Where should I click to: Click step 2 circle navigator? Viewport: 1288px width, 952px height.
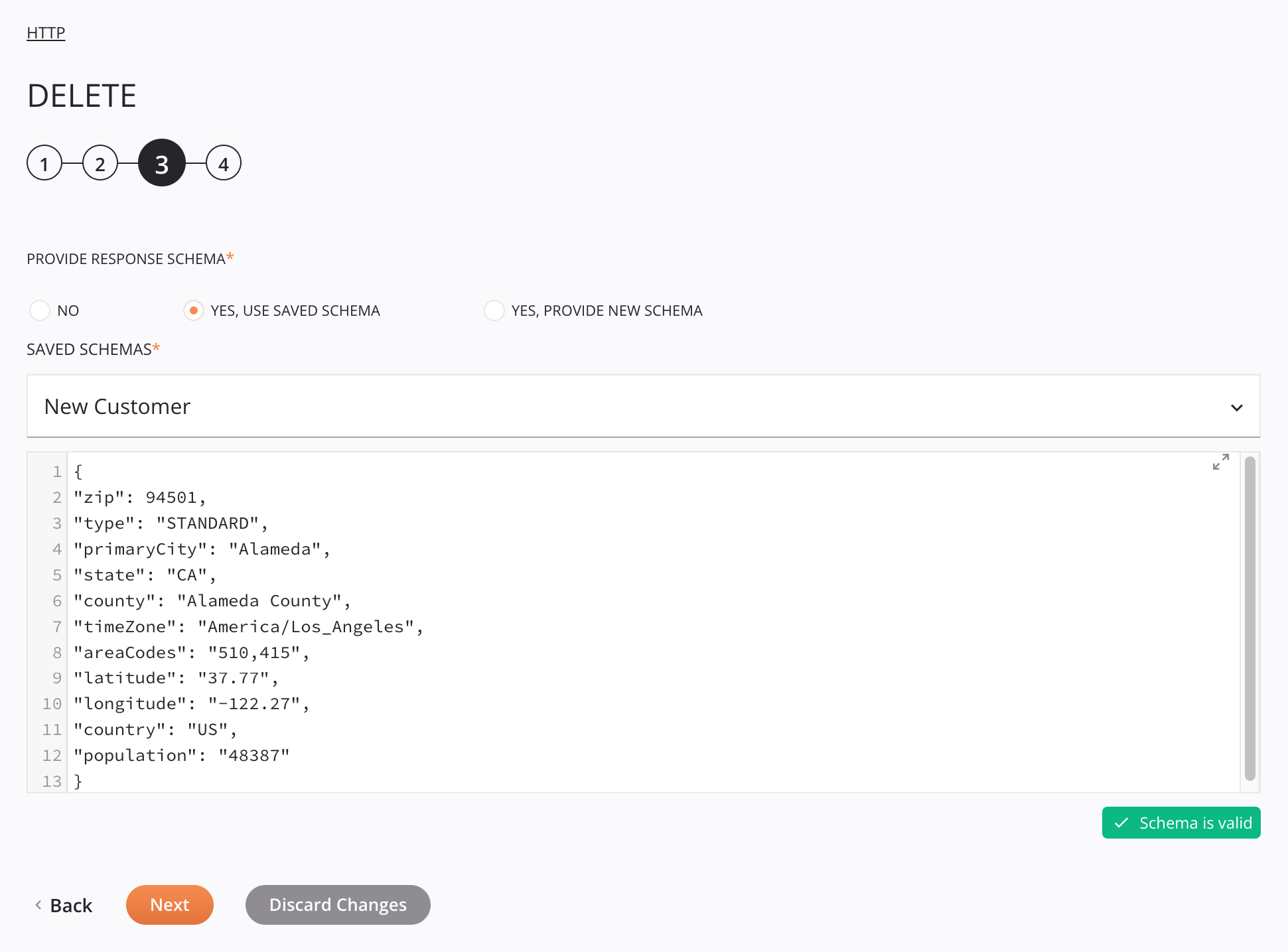click(x=101, y=163)
